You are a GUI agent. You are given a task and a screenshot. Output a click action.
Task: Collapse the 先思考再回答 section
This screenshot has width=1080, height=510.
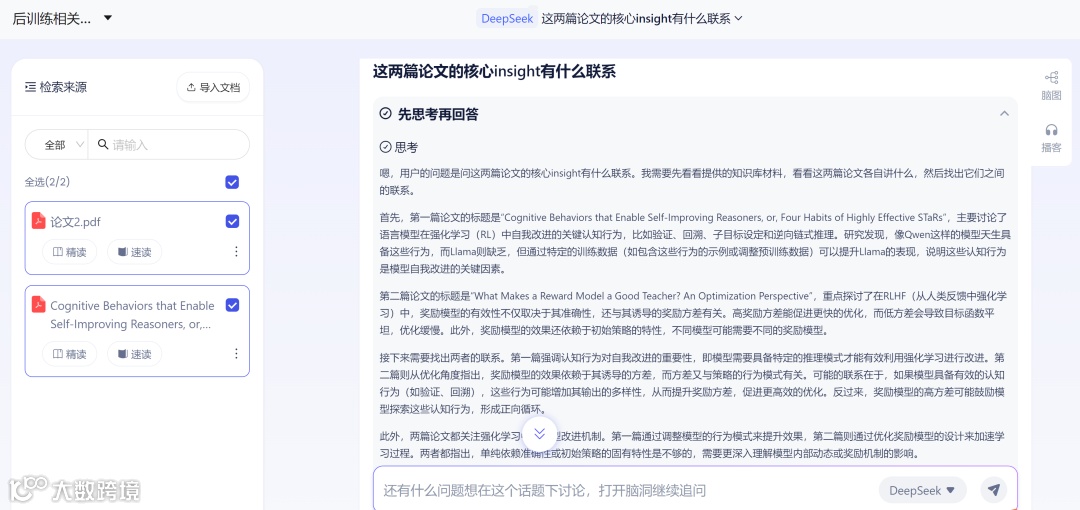(1004, 114)
